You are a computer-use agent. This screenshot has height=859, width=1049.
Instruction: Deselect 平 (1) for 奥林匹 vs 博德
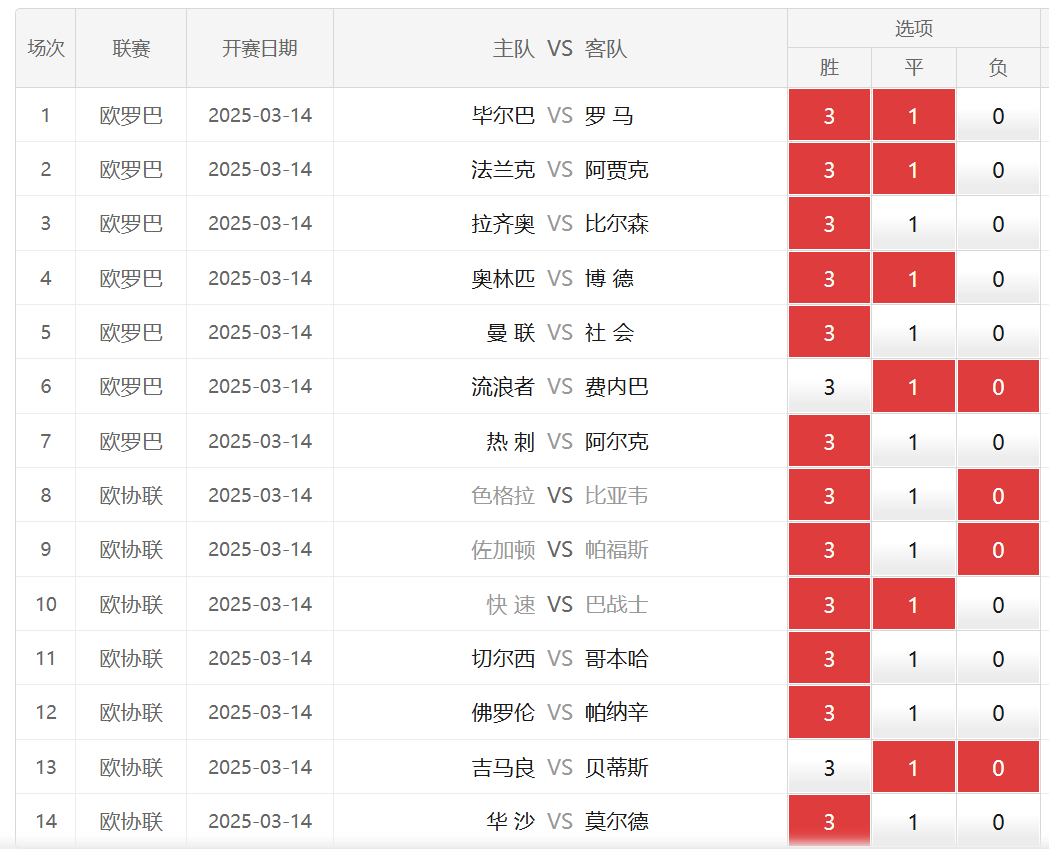913,278
